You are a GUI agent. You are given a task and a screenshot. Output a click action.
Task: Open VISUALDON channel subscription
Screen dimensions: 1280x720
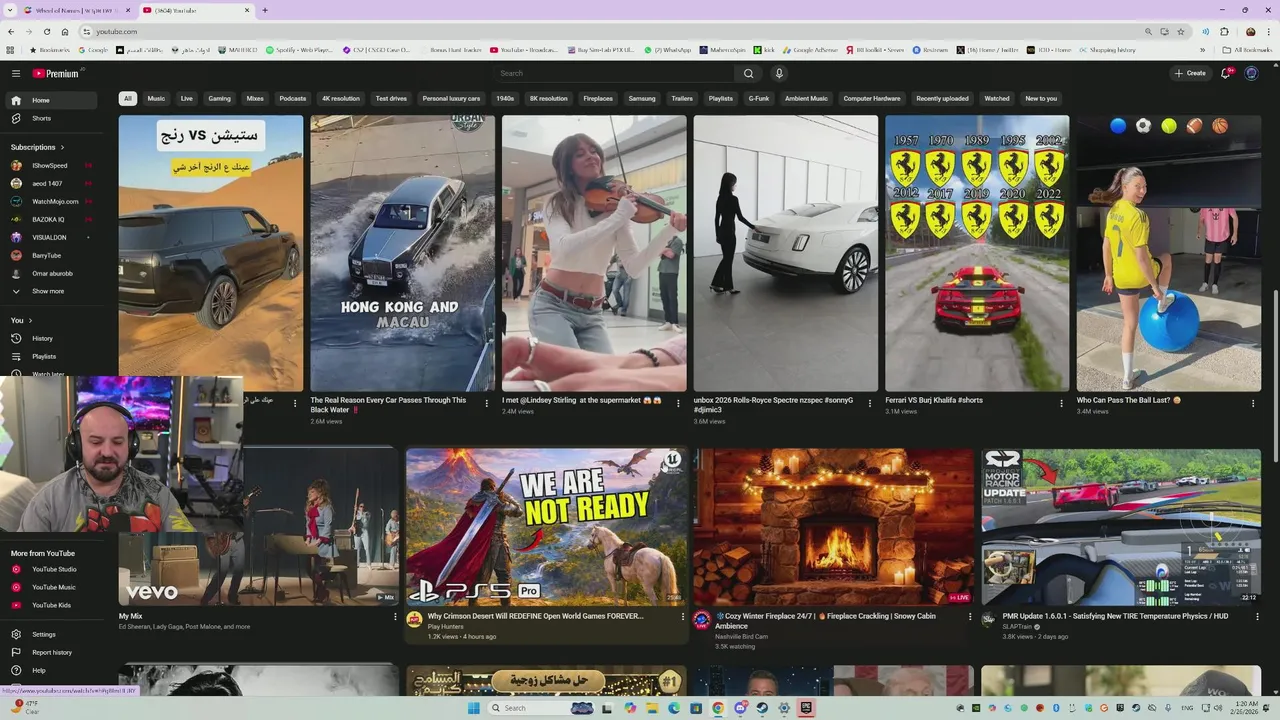click(53, 237)
